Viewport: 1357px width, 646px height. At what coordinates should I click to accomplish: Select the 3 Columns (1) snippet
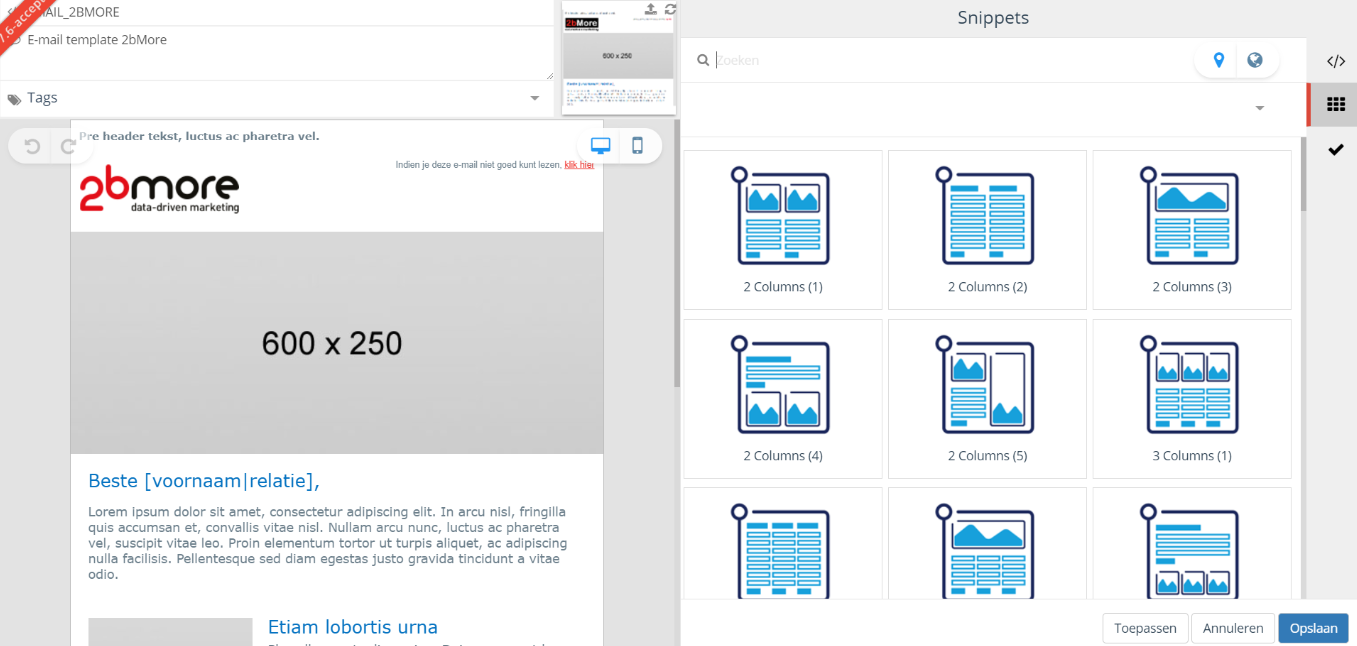pyautogui.click(x=1191, y=398)
